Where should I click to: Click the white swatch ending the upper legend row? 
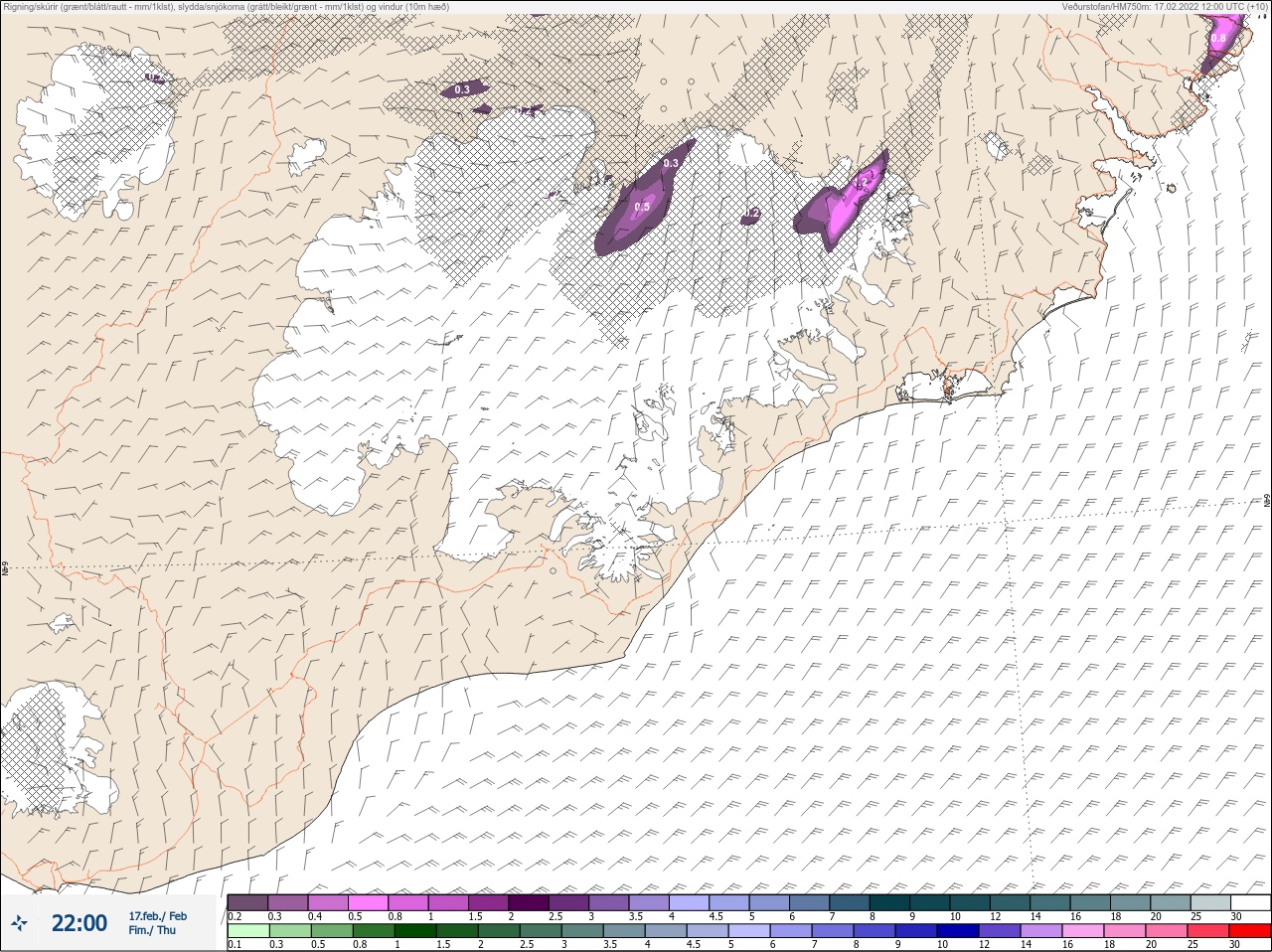[1250, 902]
